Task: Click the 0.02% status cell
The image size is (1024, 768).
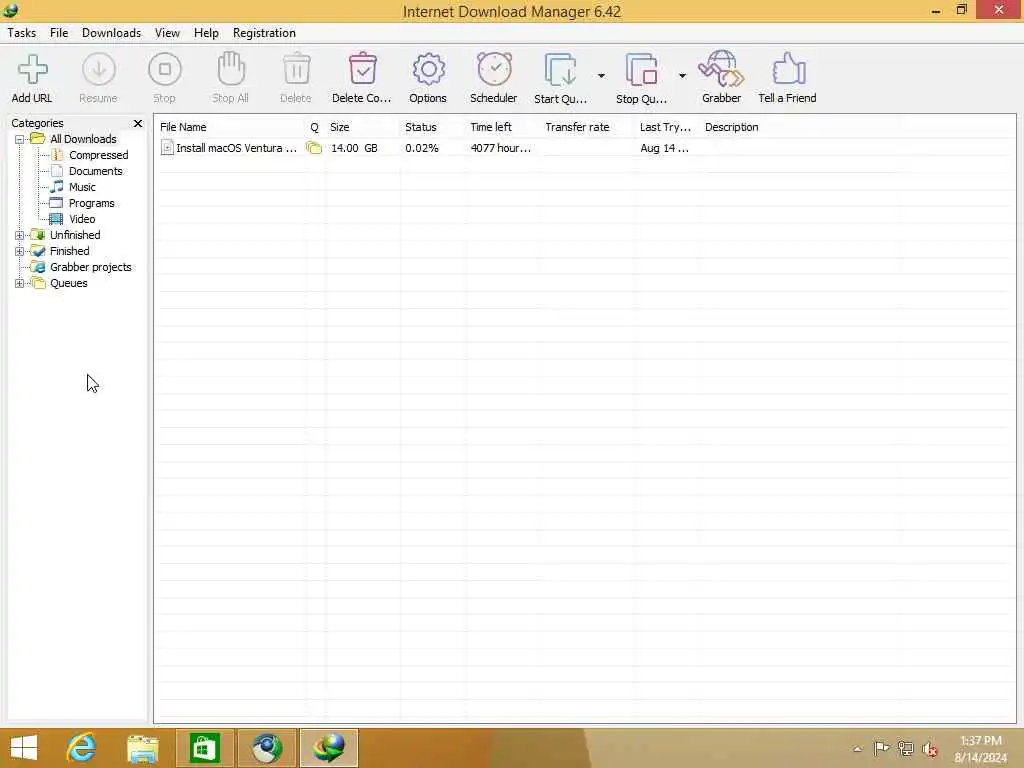Action: (422, 148)
